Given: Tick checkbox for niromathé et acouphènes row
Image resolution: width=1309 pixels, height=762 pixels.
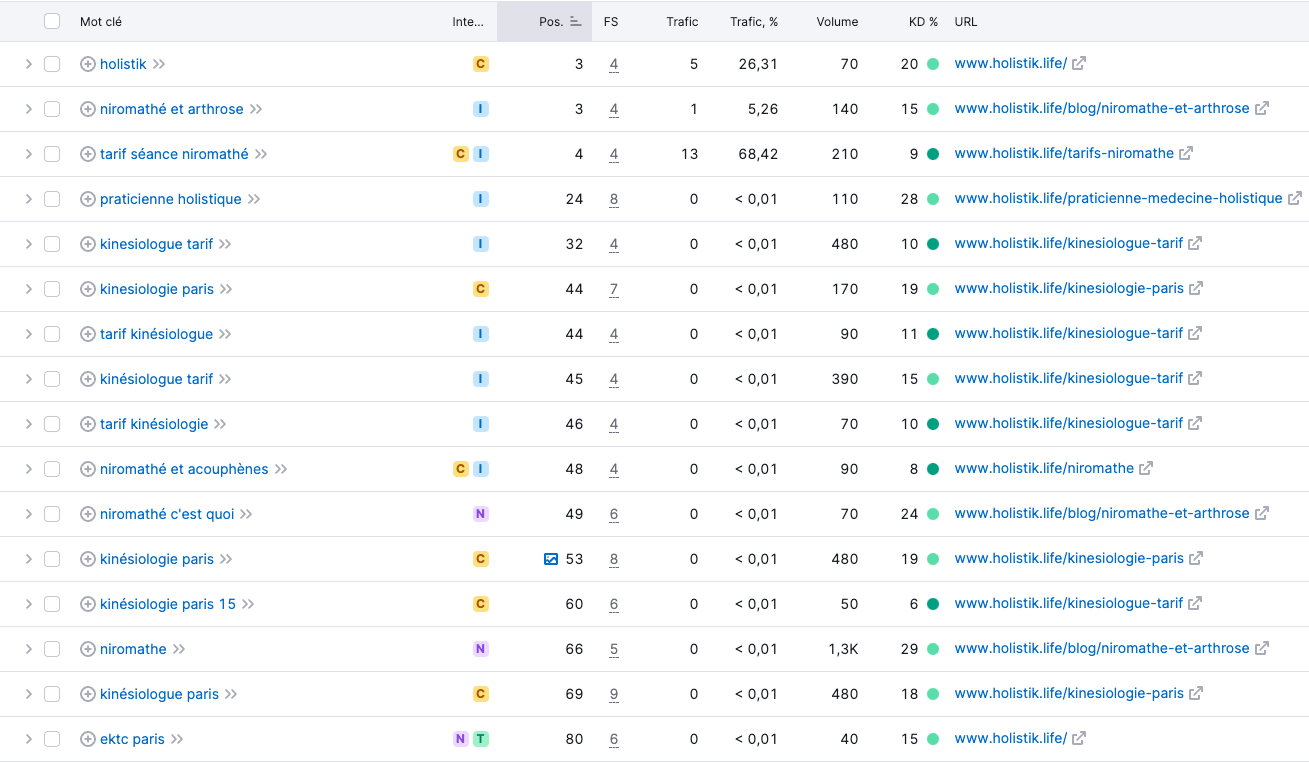Looking at the screenshot, I should (52, 469).
